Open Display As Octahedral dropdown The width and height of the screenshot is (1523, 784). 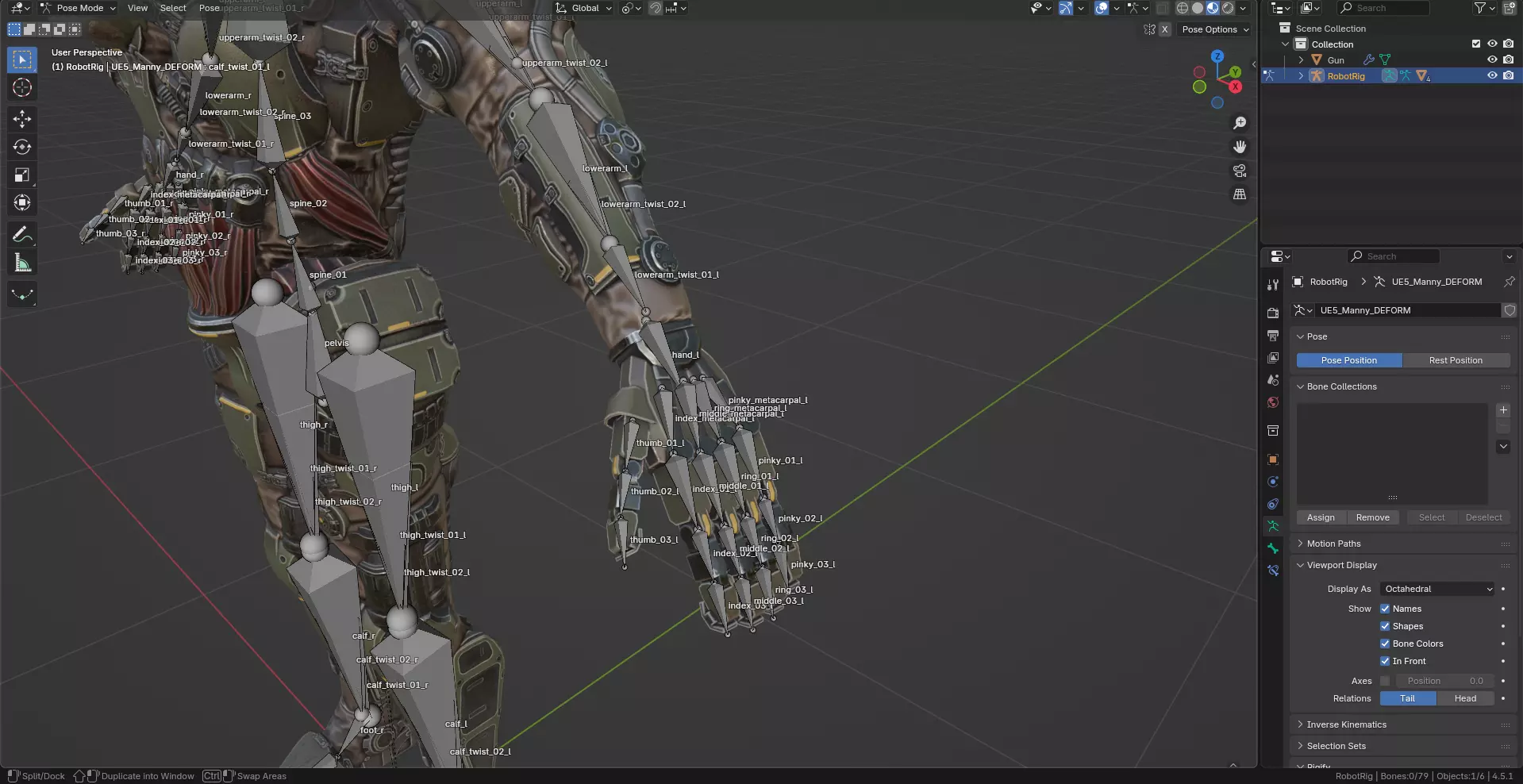coord(1437,589)
